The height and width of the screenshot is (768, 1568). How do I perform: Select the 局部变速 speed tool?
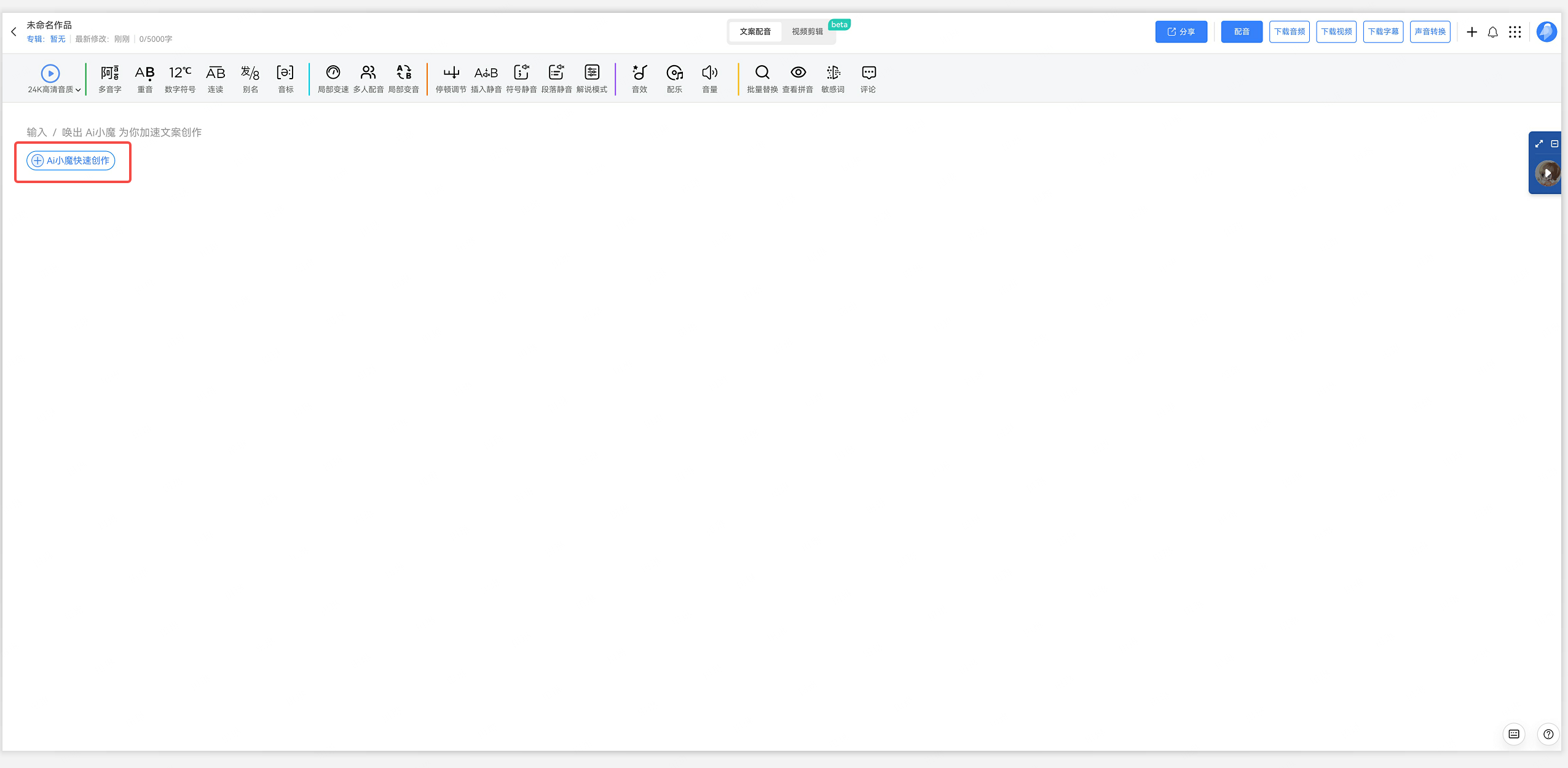click(x=333, y=79)
